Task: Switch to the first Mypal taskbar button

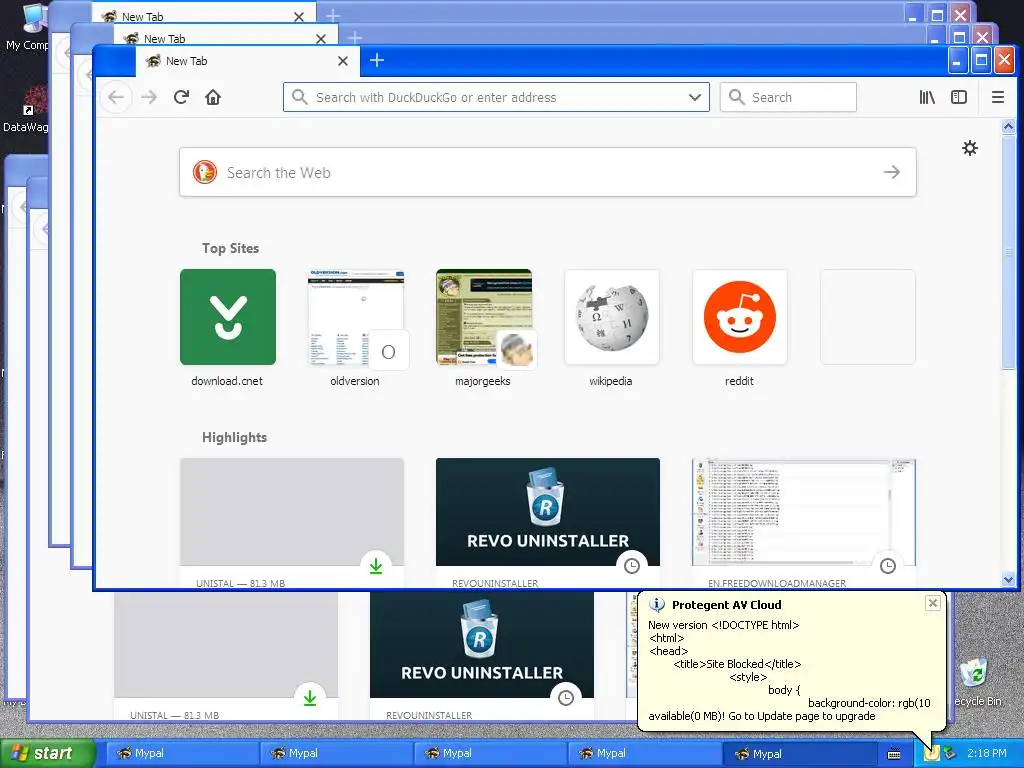Action: (x=182, y=754)
